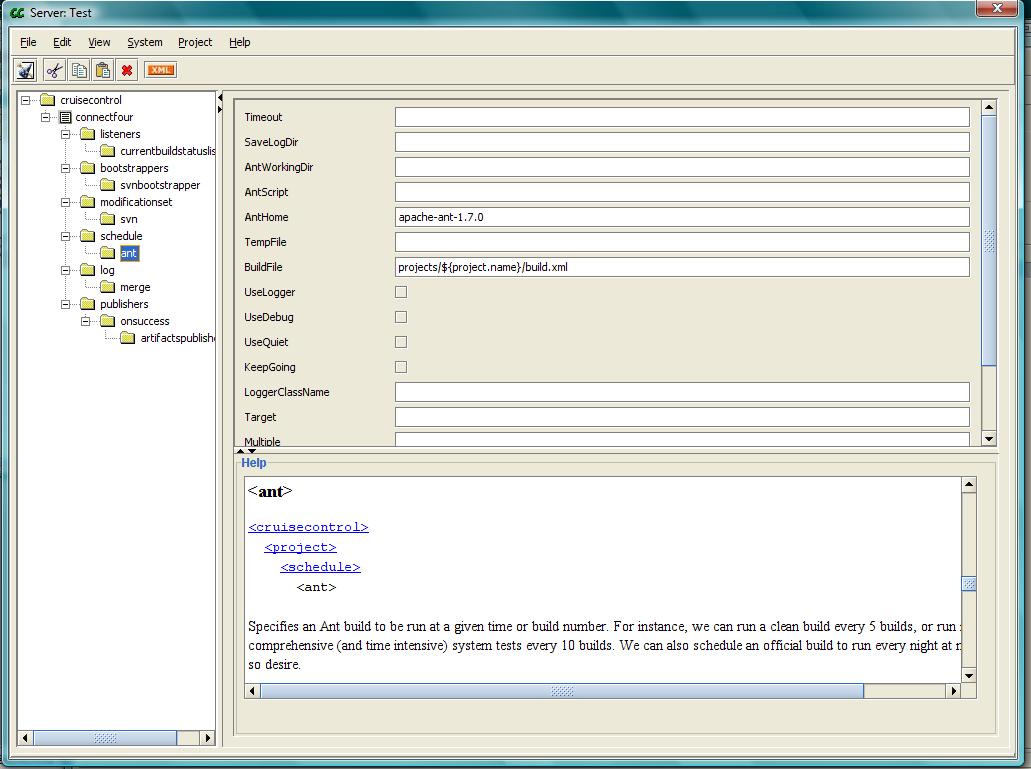1031x769 pixels.
Task: Open the System menu
Action: [144, 42]
